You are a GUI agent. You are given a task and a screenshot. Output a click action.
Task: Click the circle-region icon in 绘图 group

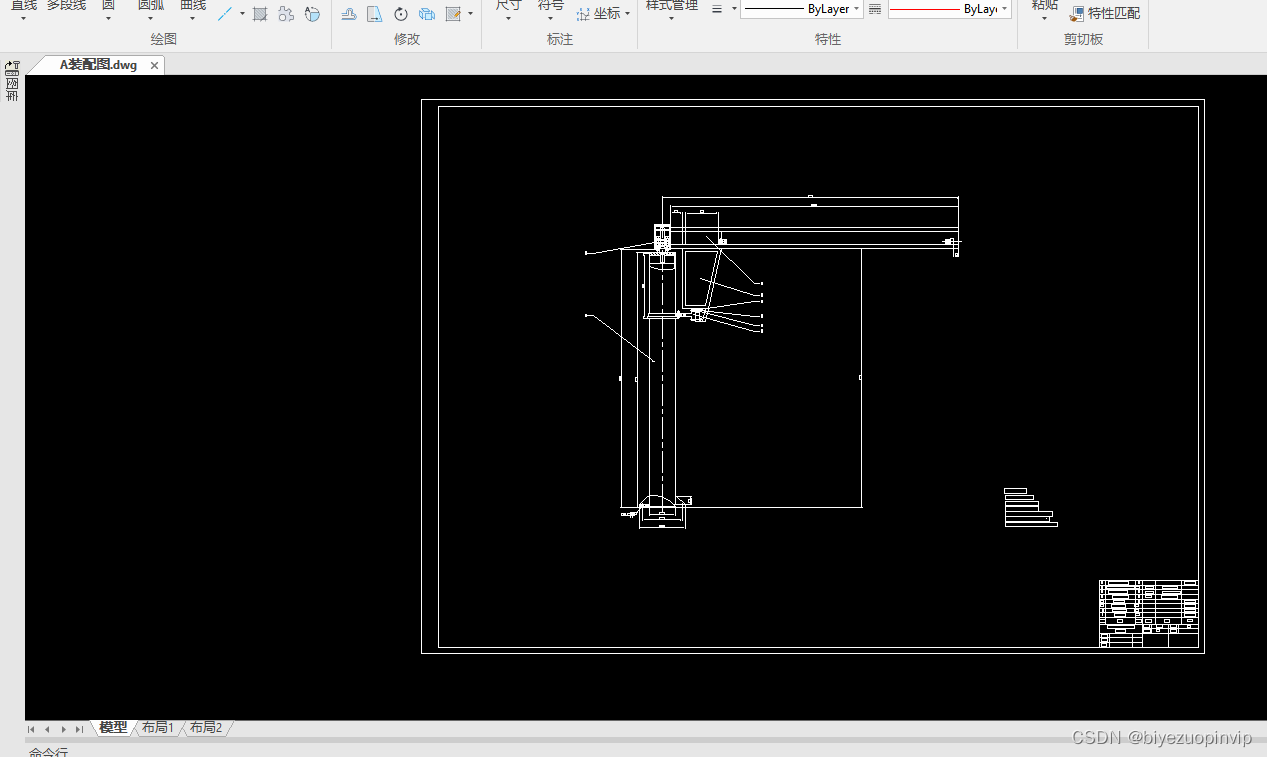tap(312, 14)
